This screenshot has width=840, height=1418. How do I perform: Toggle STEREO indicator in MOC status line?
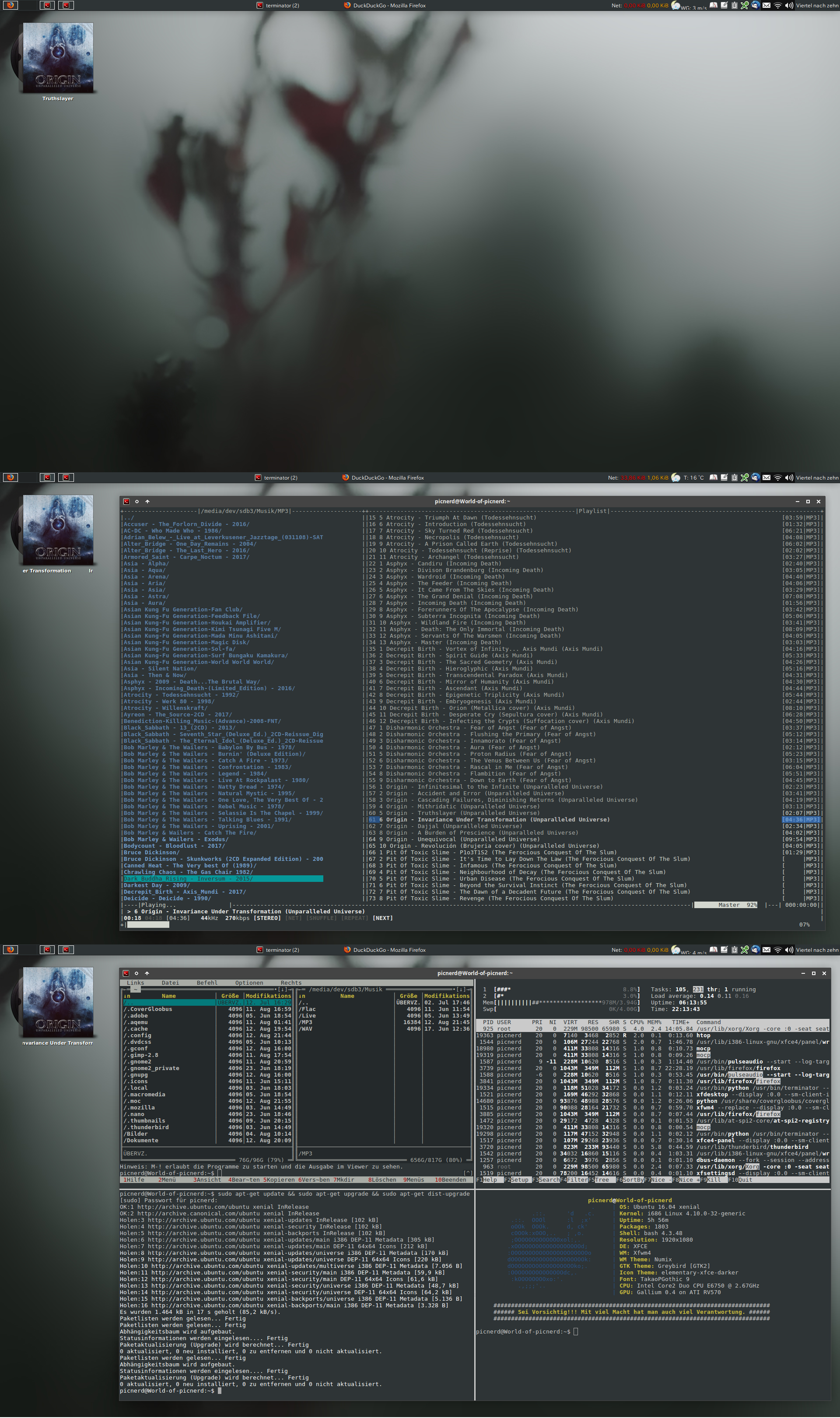pyautogui.click(x=268, y=918)
